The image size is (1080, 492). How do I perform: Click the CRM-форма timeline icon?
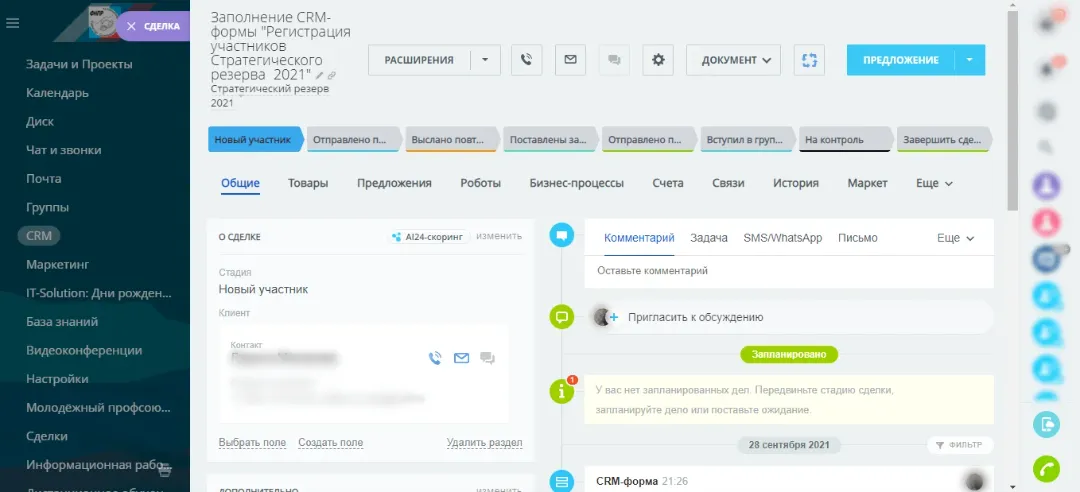[x=562, y=481]
